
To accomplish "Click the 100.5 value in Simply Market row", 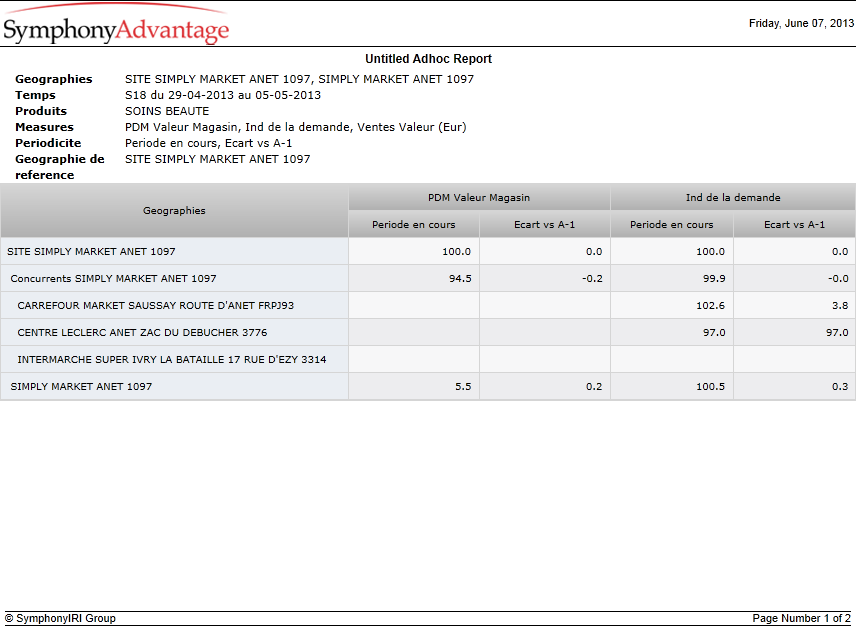I will (x=710, y=386).
